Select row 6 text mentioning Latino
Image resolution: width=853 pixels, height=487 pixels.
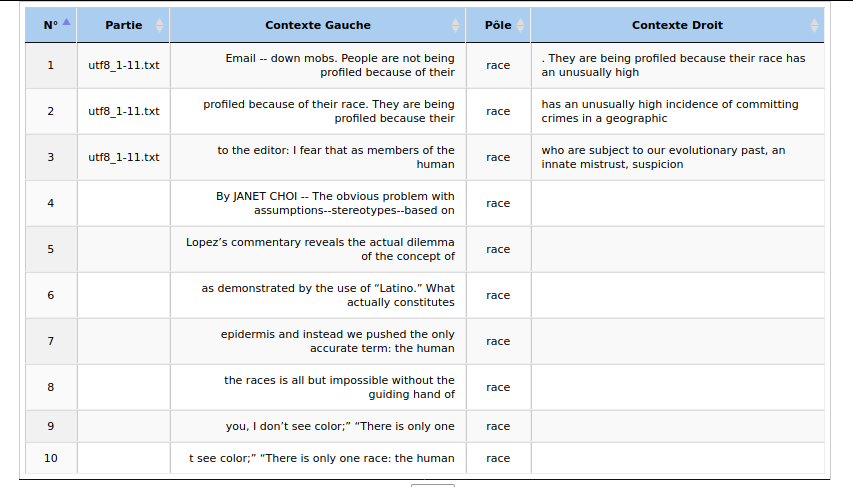coord(328,295)
